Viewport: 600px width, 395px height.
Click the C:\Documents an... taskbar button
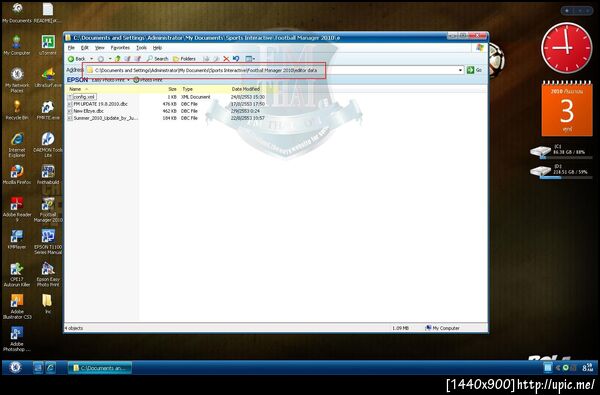[99, 368]
